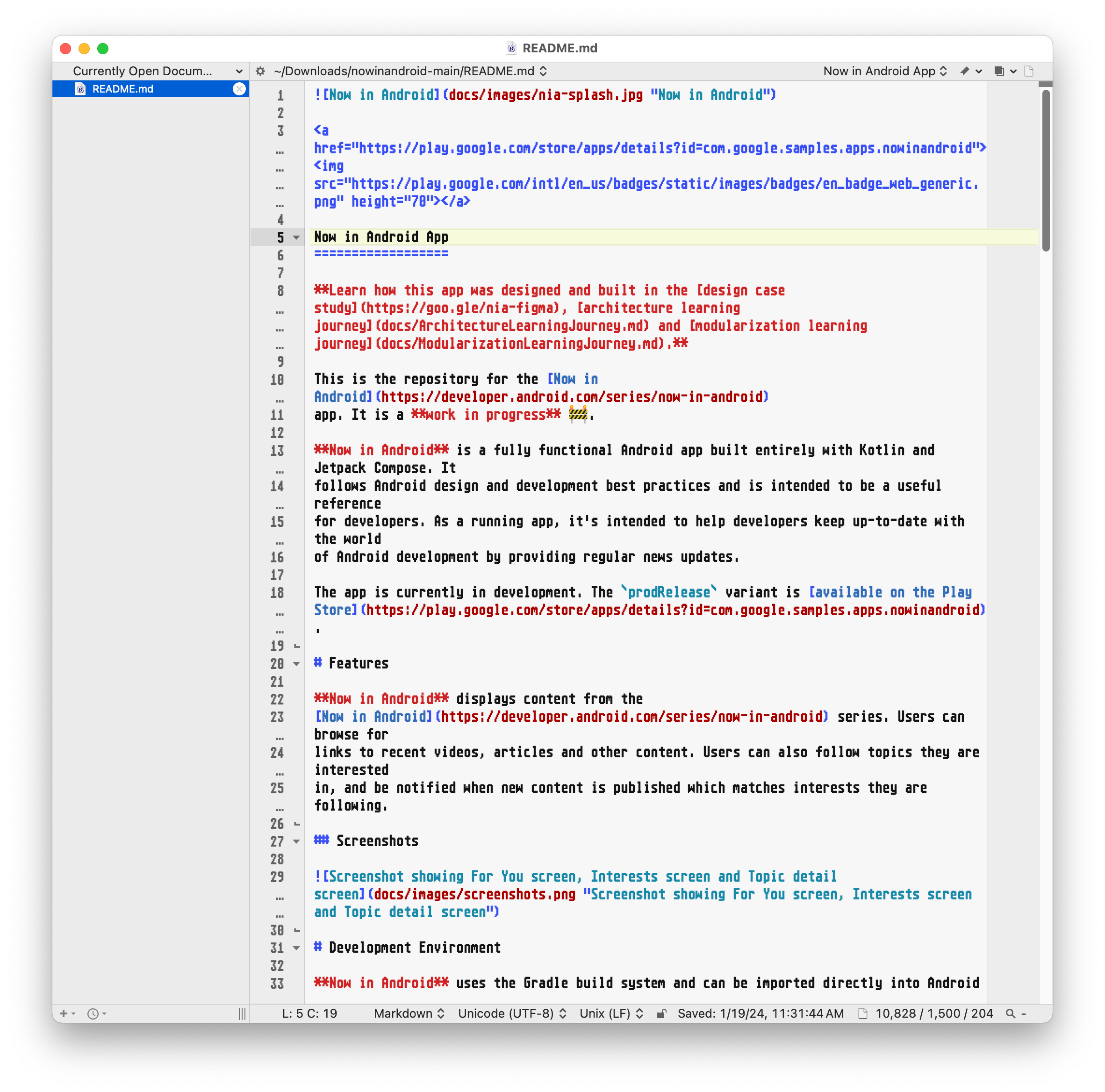Click the document statistics icon in the status bar
Image resolution: width=1105 pixels, height=1092 pixels.
click(862, 1013)
